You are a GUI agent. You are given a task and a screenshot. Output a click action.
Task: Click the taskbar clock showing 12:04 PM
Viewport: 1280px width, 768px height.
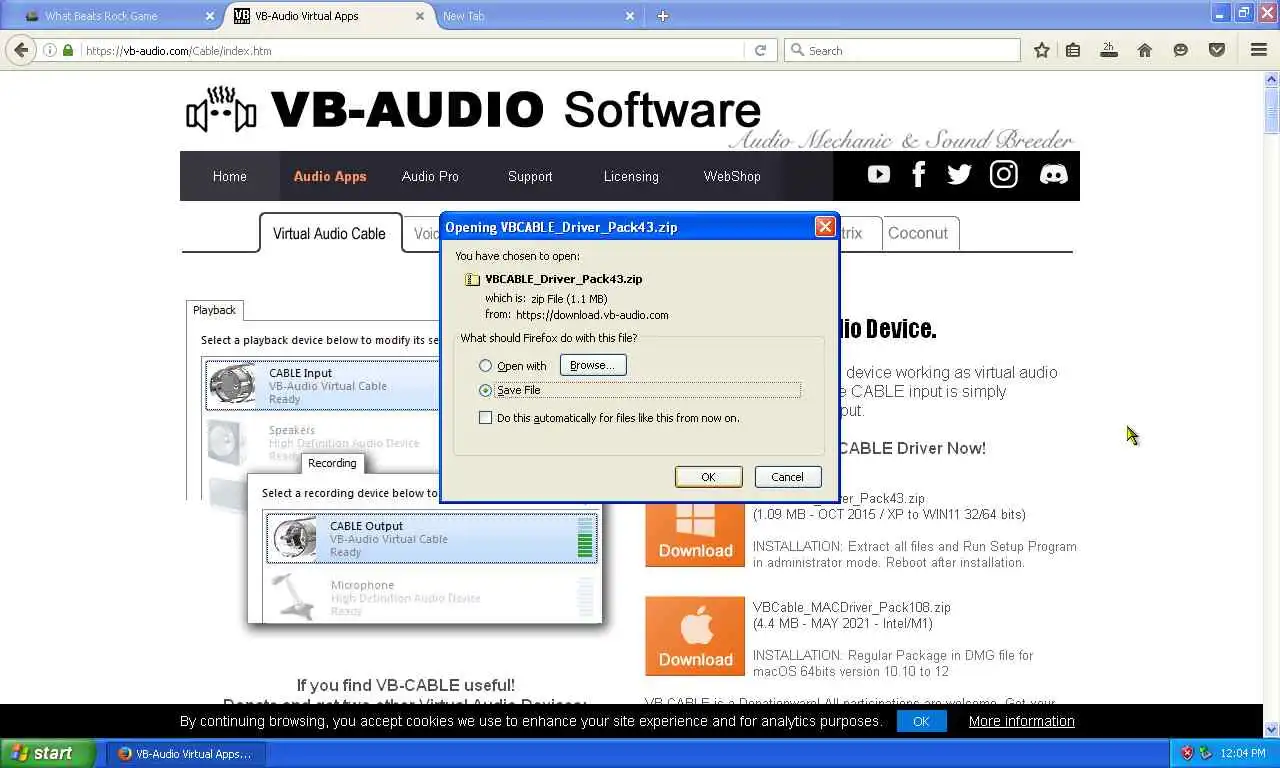[x=1242, y=753]
